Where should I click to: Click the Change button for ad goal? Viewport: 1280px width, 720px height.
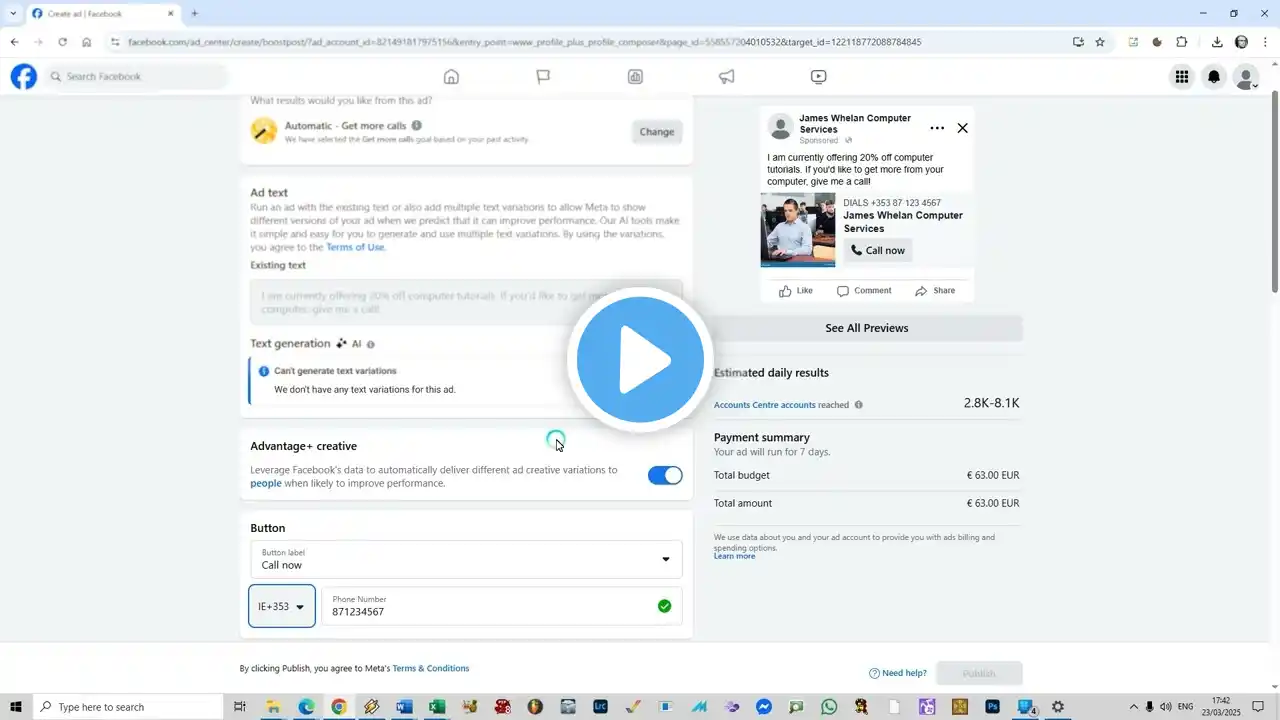tap(657, 132)
